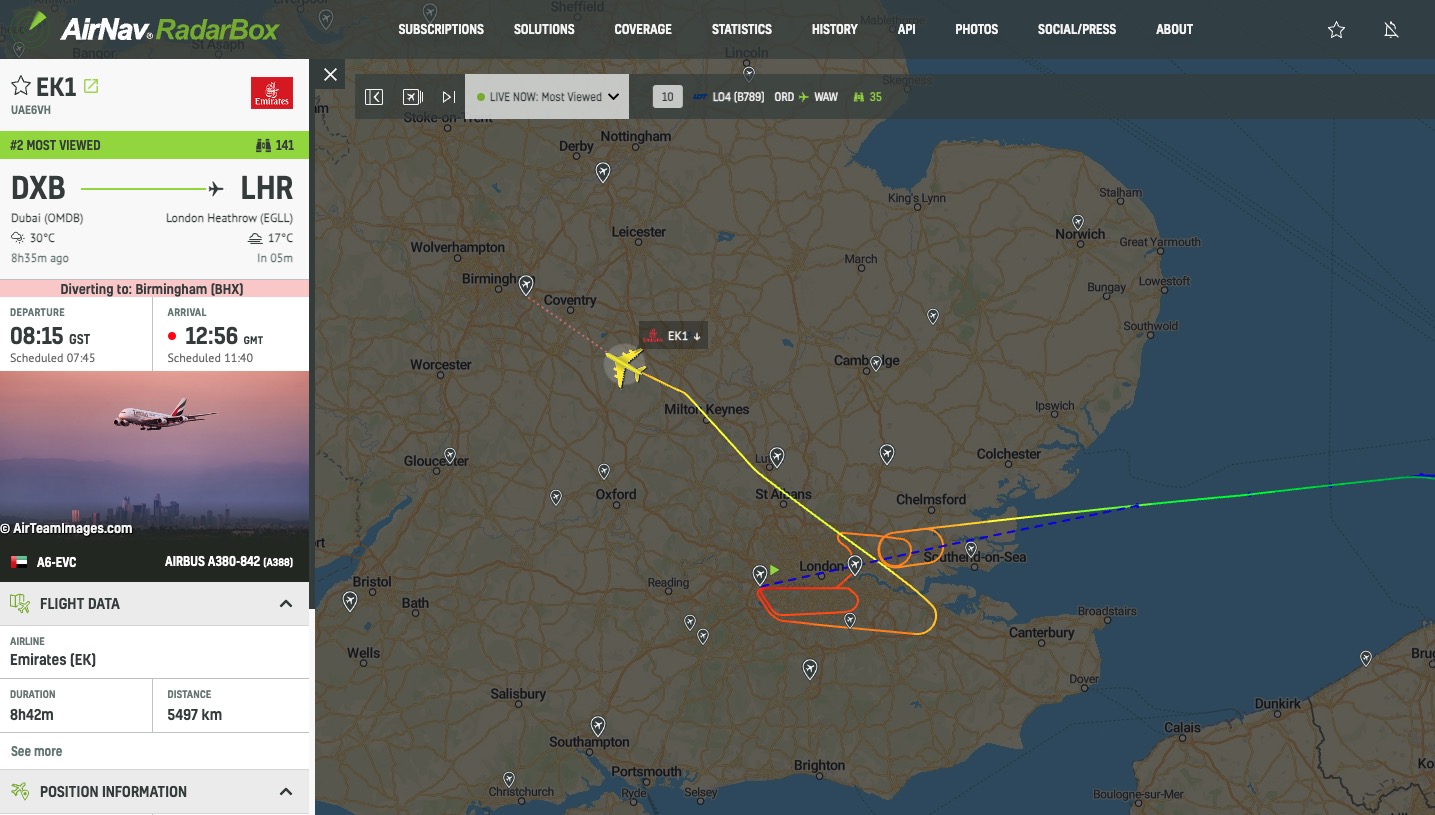The height and width of the screenshot is (815, 1435).
Task: Collapse the Flight Data section
Action: [x=286, y=604]
